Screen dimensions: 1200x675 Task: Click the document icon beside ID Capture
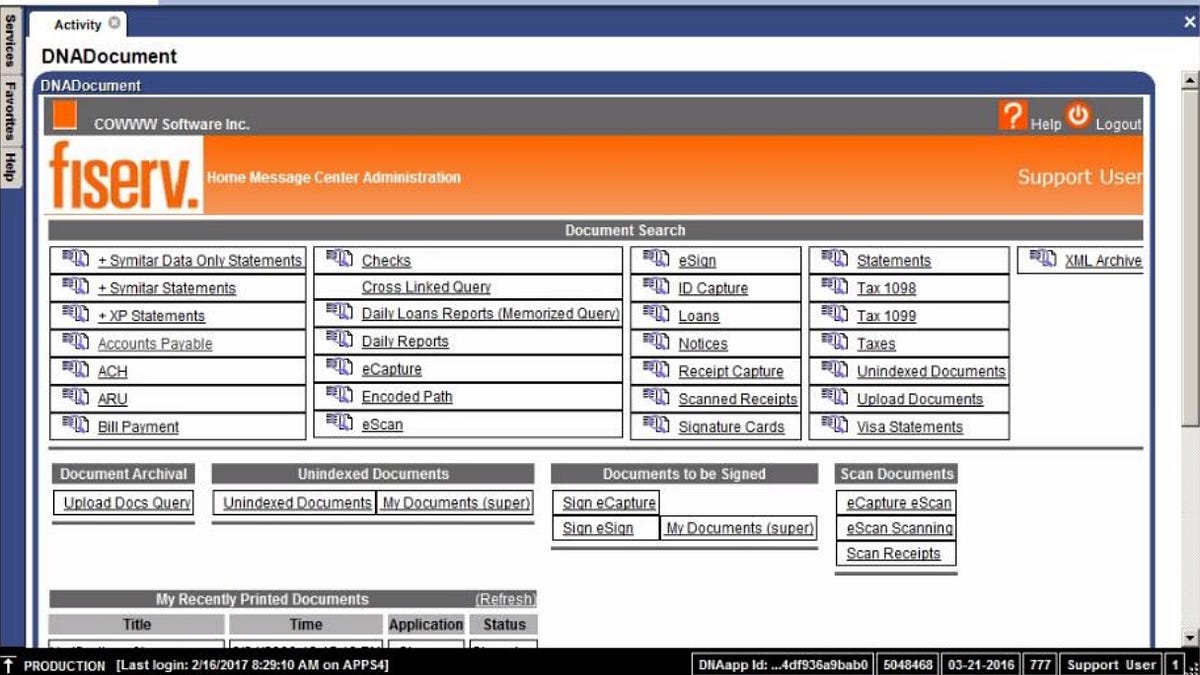656,287
